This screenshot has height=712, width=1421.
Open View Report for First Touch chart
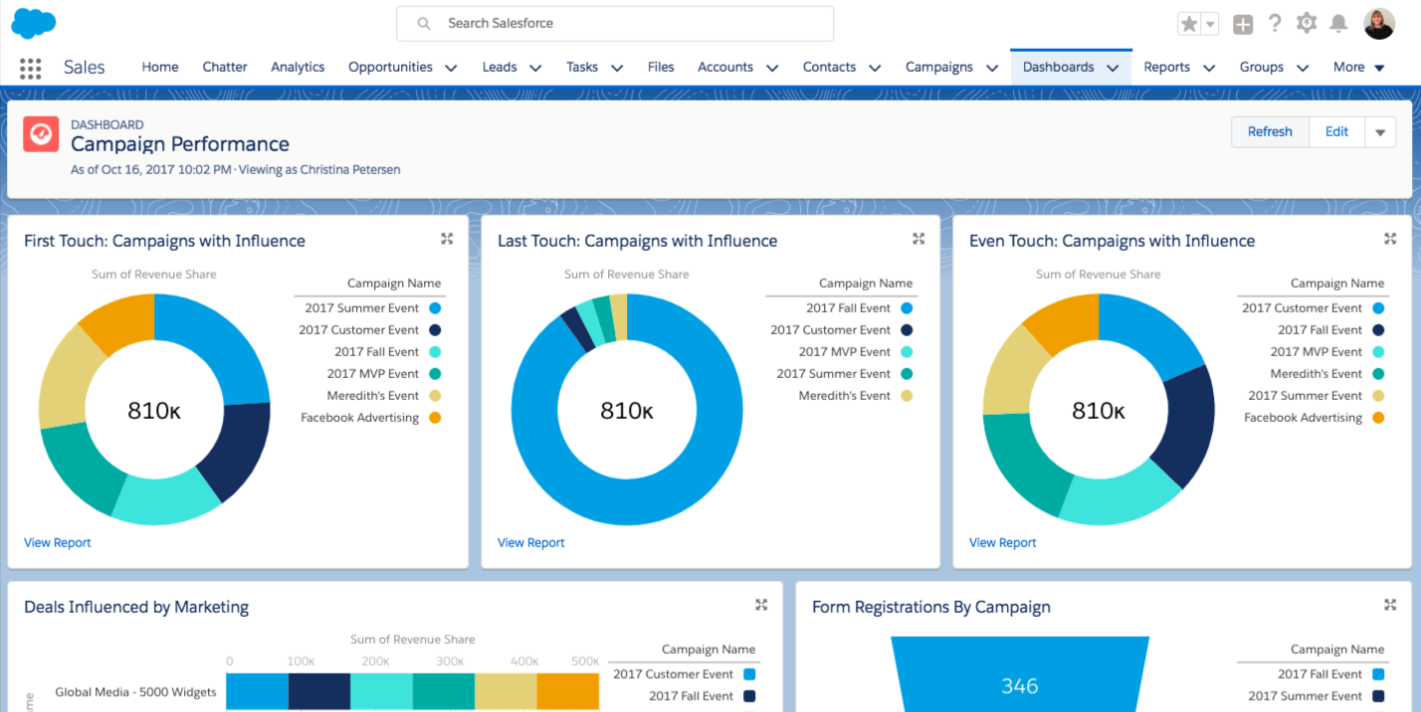point(57,542)
